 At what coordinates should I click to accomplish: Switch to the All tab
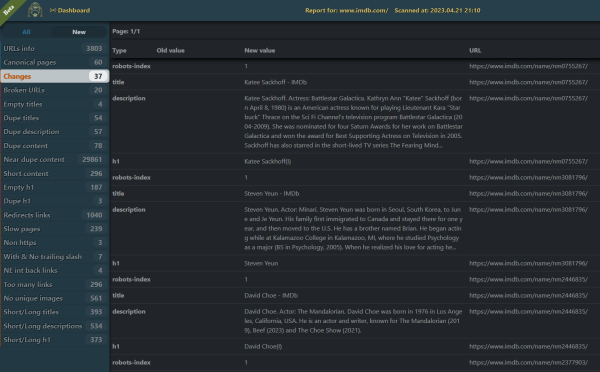(x=26, y=32)
